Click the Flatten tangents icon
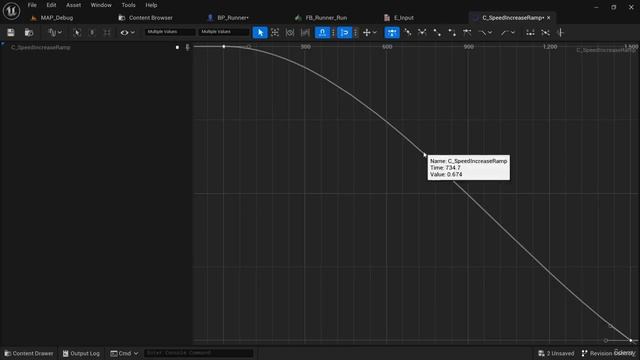640x360 pixels. click(530, 33)
